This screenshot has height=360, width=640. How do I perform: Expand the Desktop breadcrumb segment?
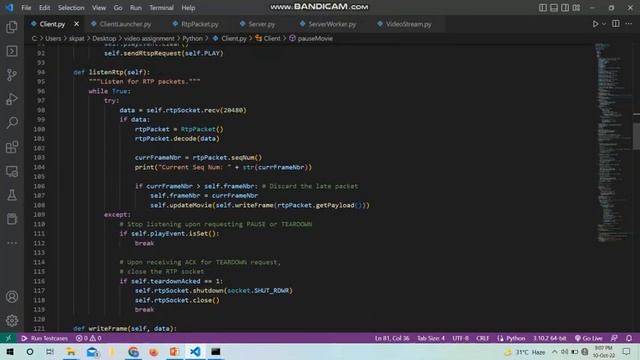104,38
